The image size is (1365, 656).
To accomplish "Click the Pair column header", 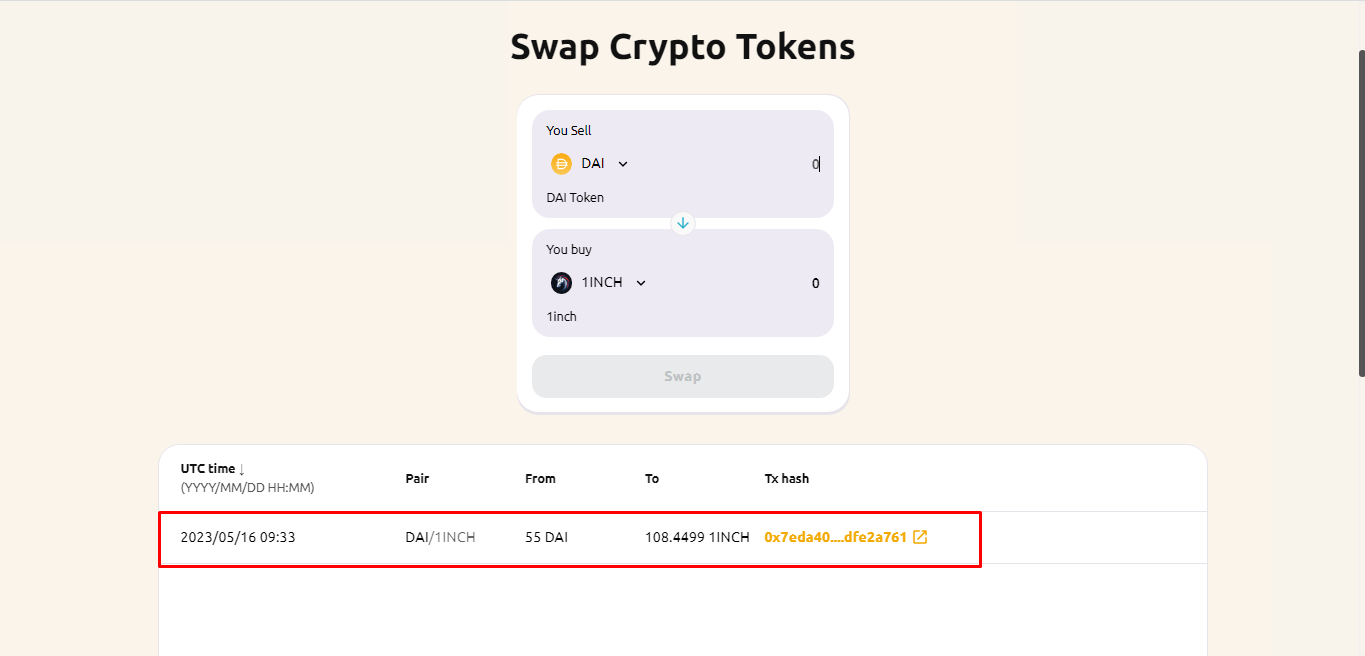I will 417,479.
